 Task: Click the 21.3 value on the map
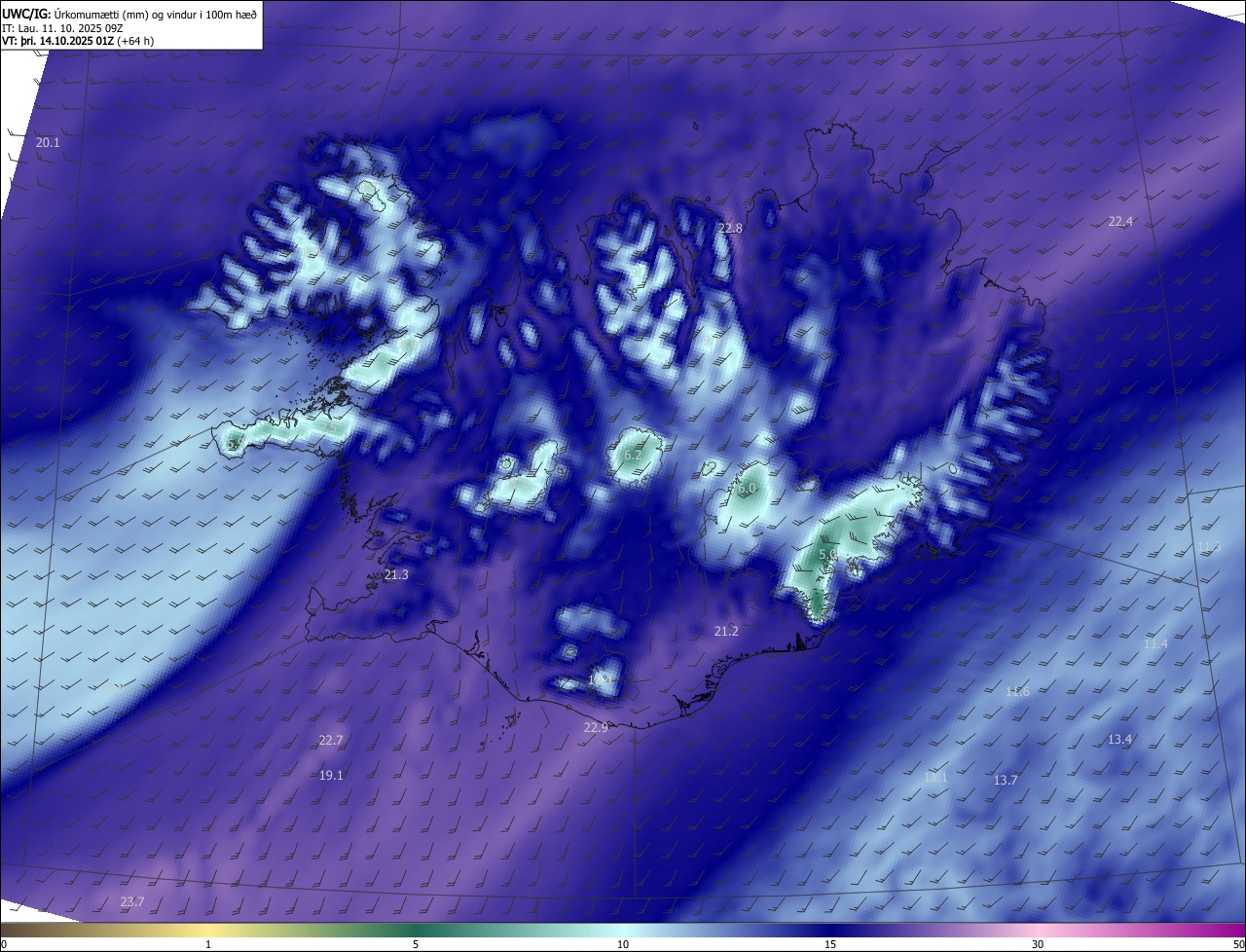pyautogui.click(x=396, y=575)
